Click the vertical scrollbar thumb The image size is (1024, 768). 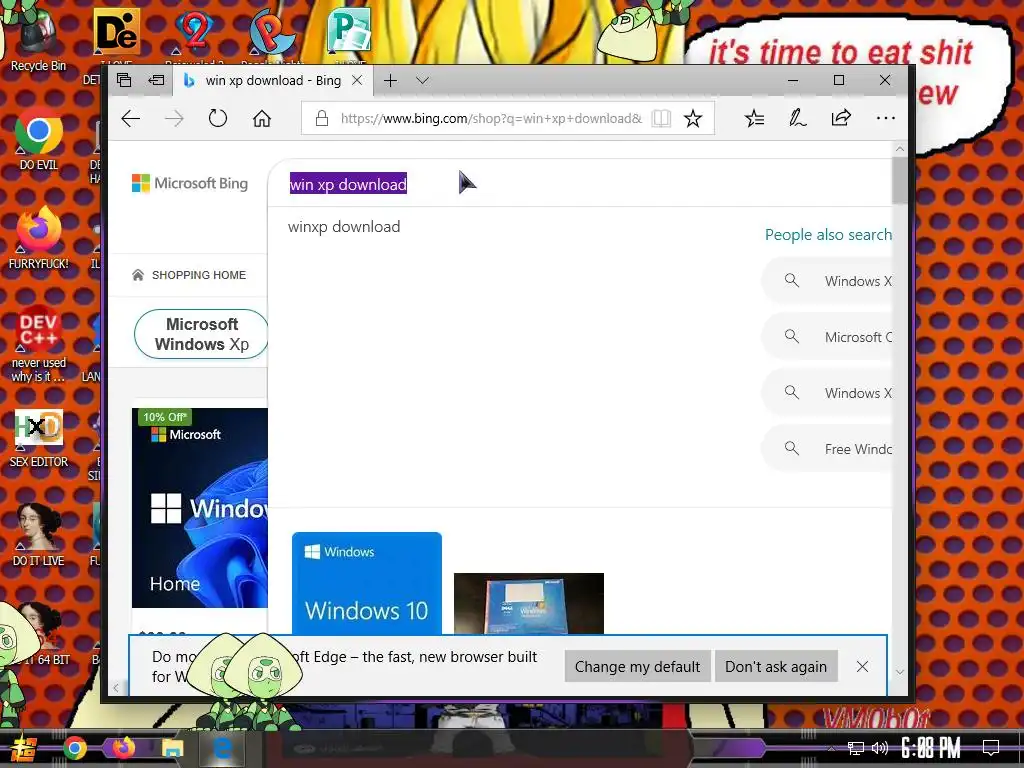tap(899, 180)
